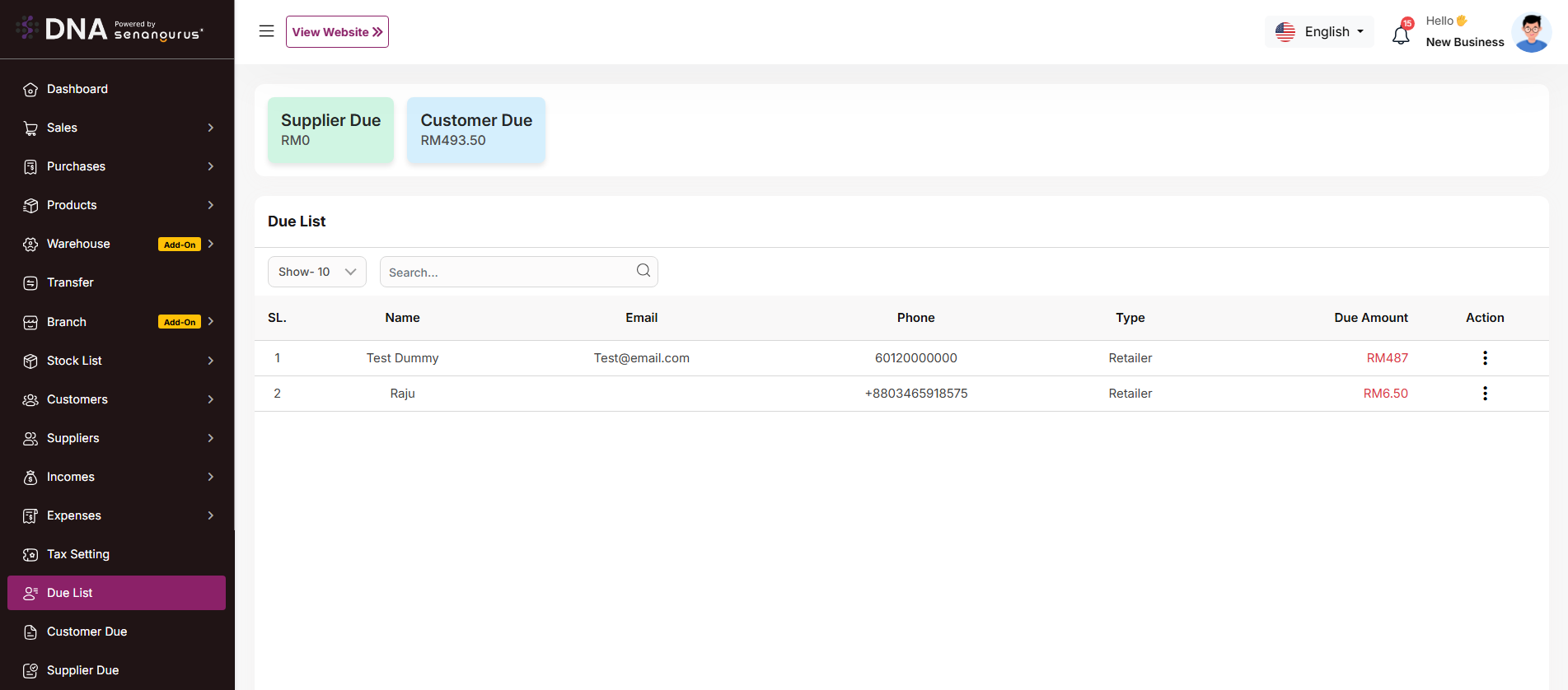Open the Show- 10 entries dropdown
Image resolution: width=1568 pixels, height=690 pixels.
click(x=316, y=272)
